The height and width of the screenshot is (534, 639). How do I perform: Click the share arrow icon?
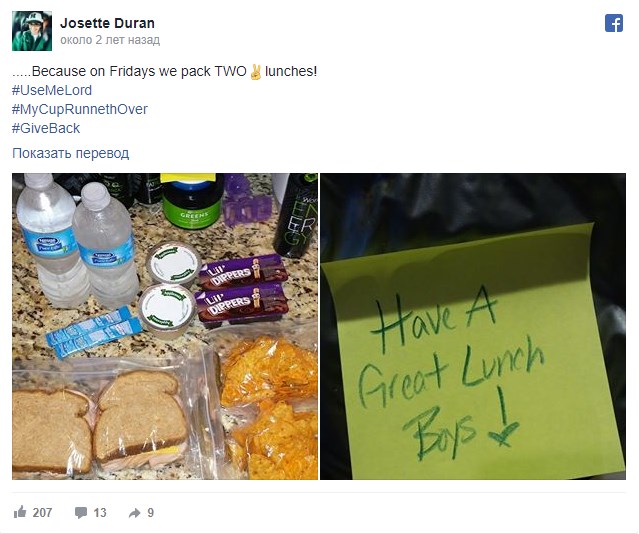(x=134, y=513)
